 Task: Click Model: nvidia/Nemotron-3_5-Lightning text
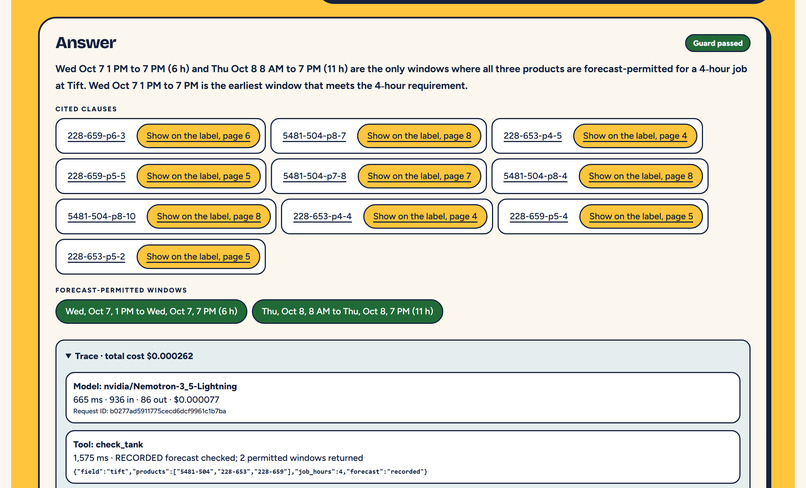point(155,386)
